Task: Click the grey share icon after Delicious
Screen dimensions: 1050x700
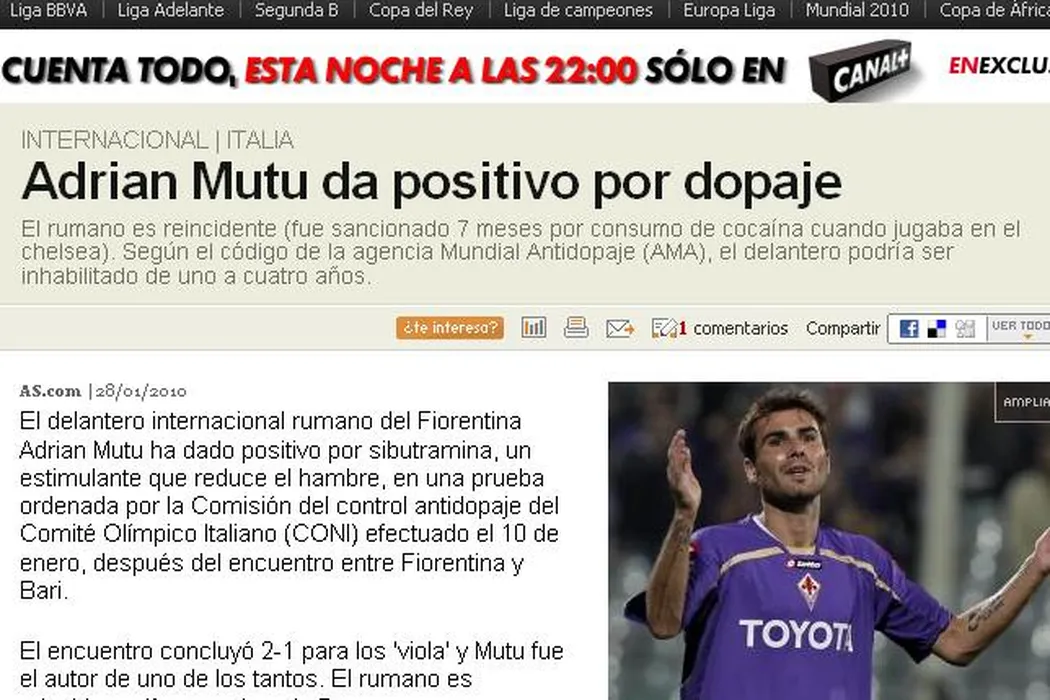Action: pyautogui.click(x=965, y=329)
